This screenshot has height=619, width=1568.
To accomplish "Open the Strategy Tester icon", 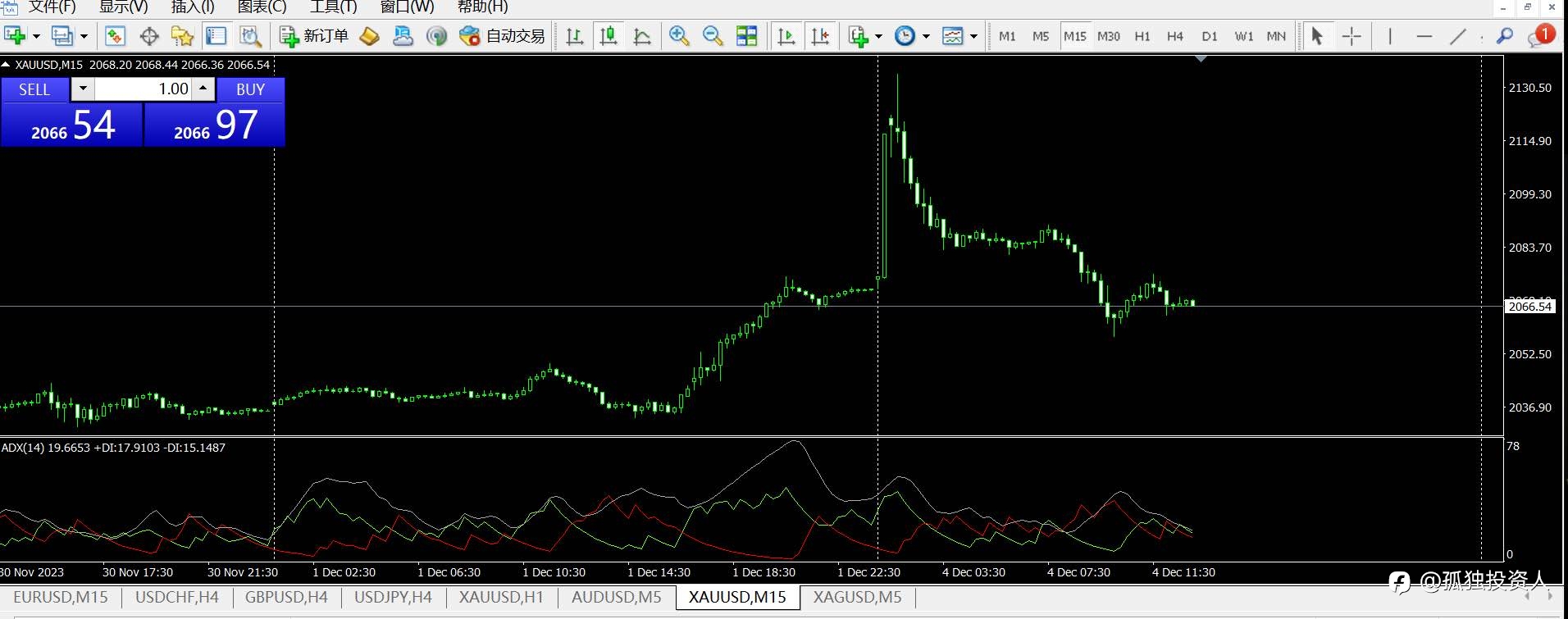I will click(250, 36).
